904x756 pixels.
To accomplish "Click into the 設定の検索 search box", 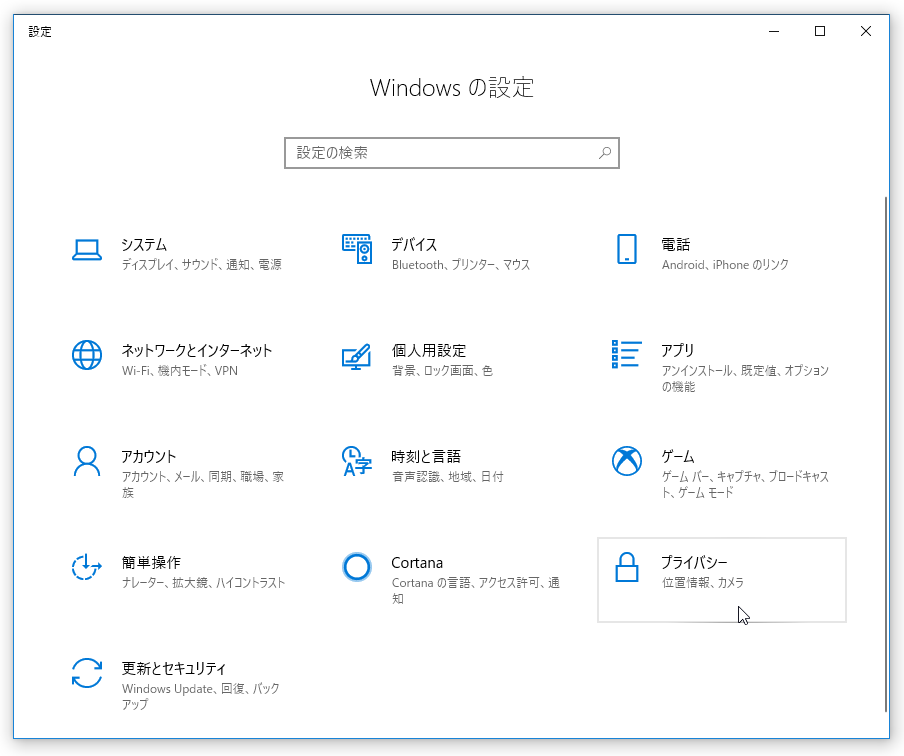I will [452, 153].
